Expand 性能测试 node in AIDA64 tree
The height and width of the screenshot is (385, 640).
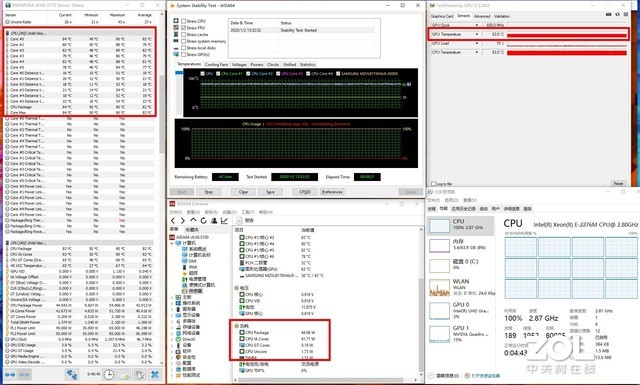click(172, 375)
